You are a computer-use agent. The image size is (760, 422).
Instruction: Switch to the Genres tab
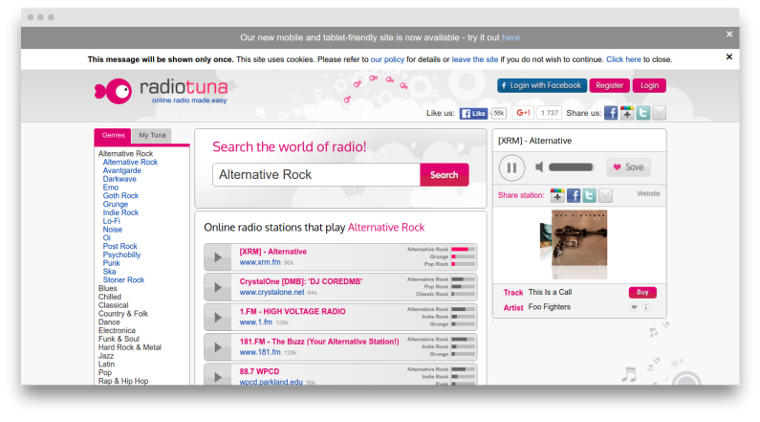point(113,136)
